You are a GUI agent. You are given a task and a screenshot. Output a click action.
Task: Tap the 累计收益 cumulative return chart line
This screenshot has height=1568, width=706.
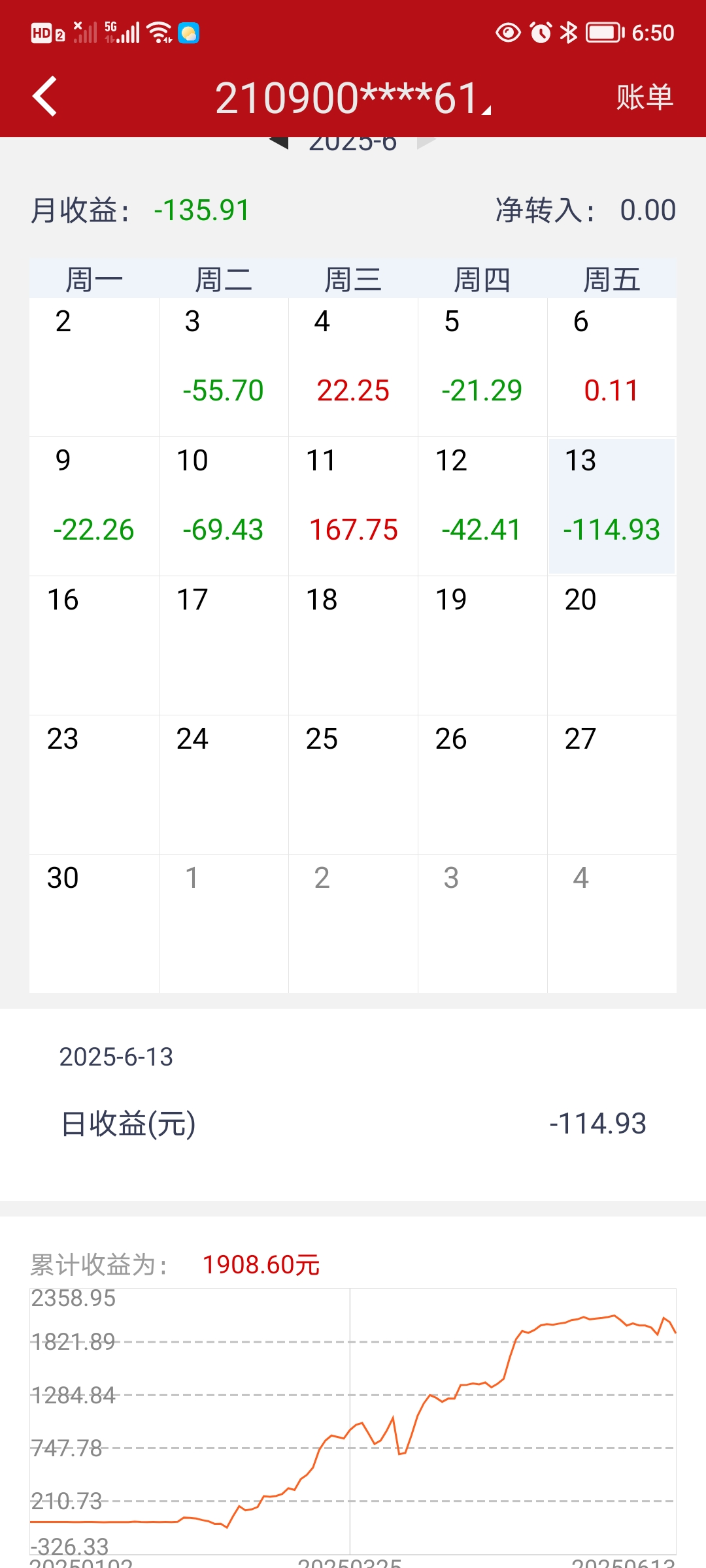[x=458, y=1385]
